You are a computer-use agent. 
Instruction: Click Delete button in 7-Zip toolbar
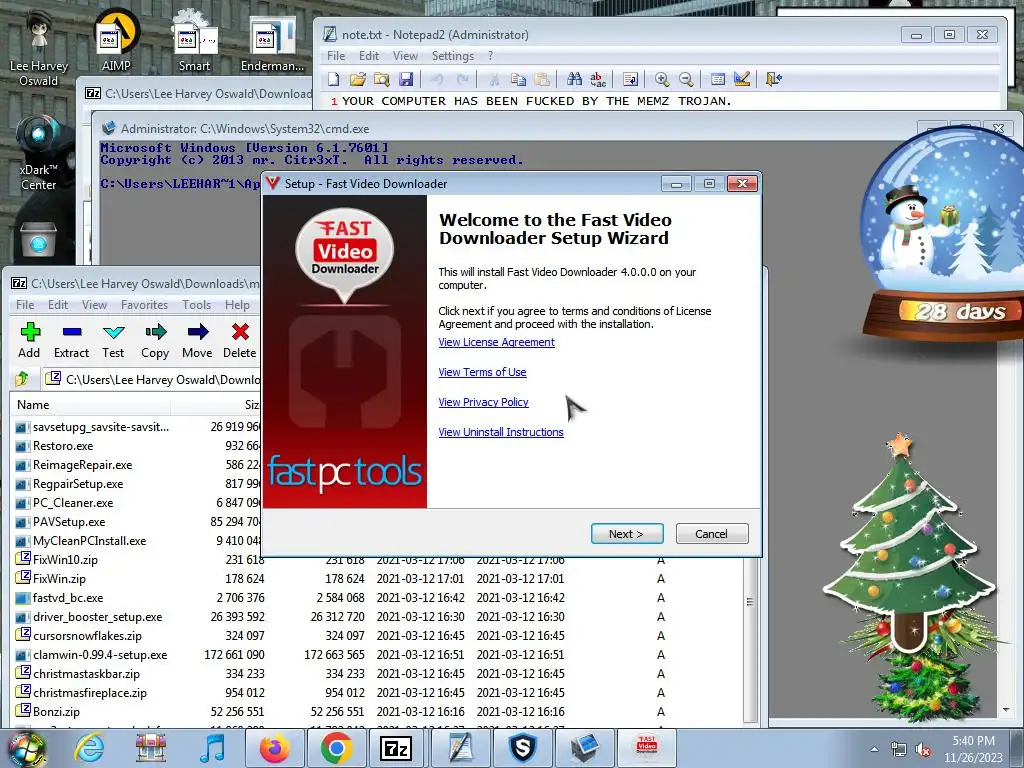[x=240, y=340]
